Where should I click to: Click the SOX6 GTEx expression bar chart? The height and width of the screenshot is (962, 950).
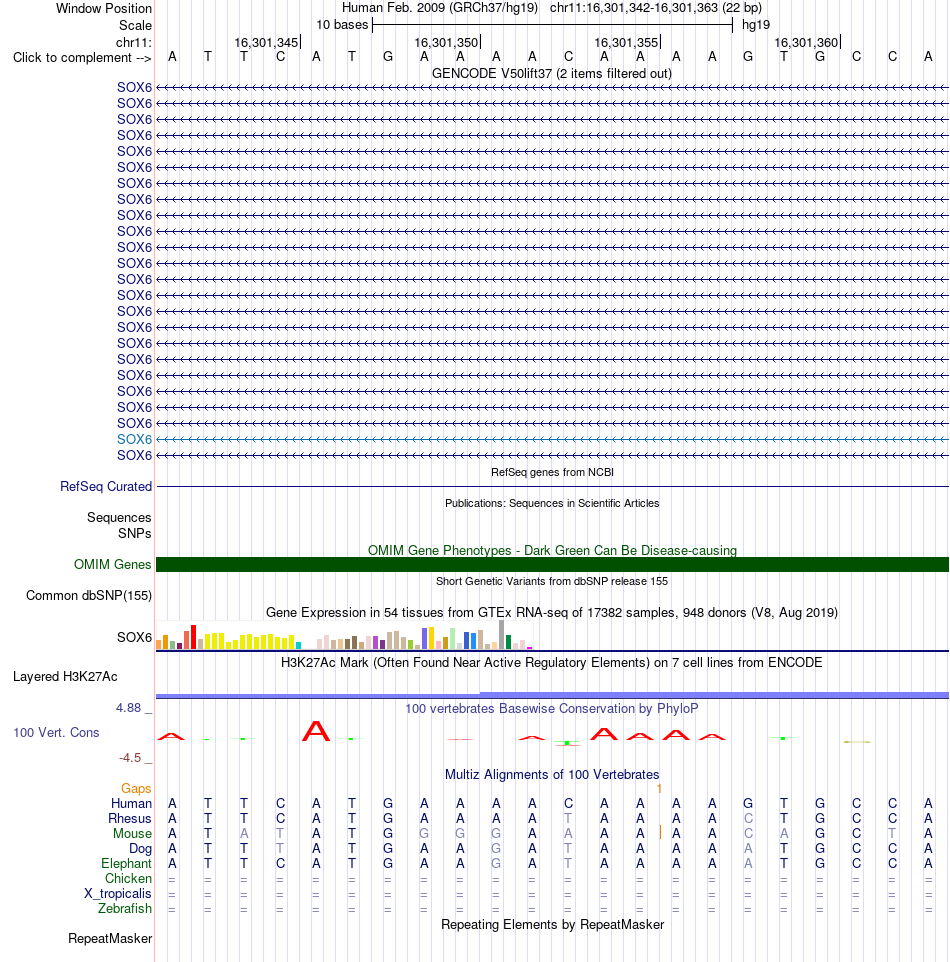tap(344, 635)
